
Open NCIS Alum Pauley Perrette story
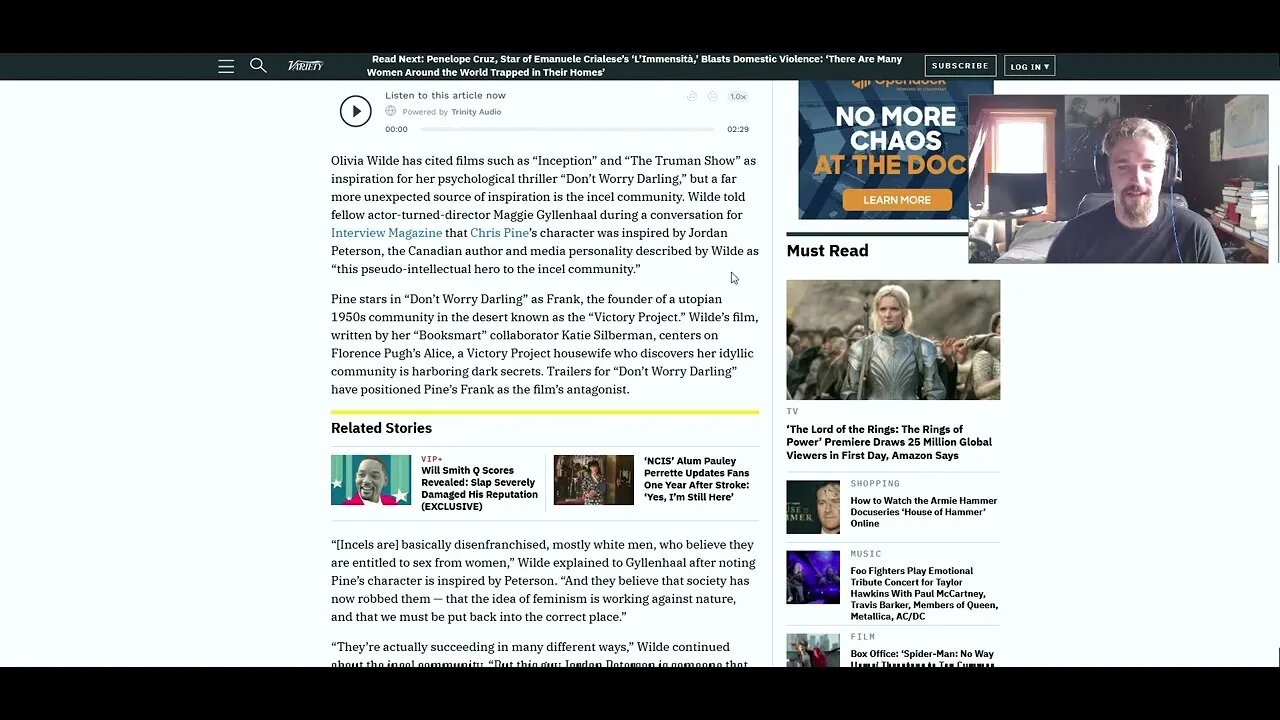696,479
